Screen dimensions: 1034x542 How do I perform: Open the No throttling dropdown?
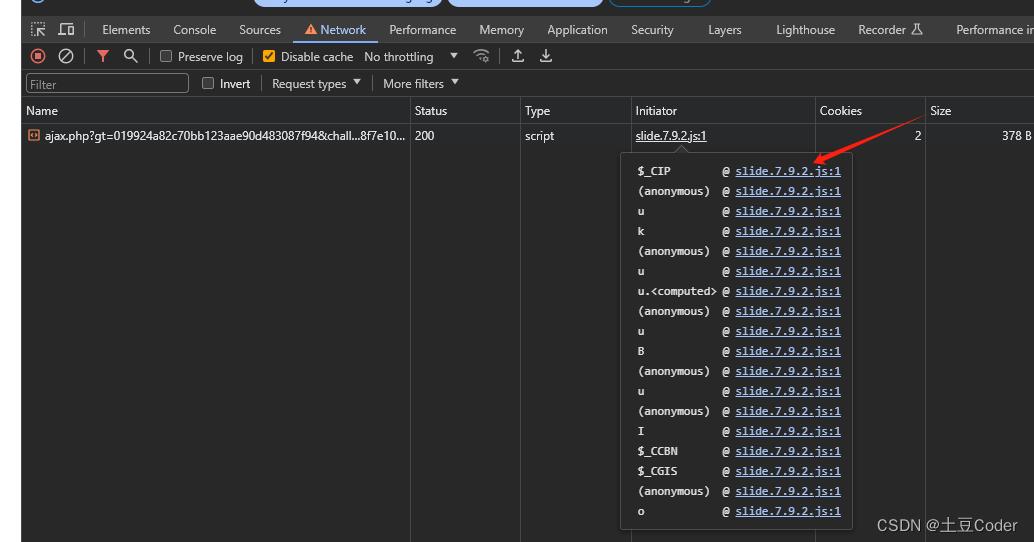411,57
